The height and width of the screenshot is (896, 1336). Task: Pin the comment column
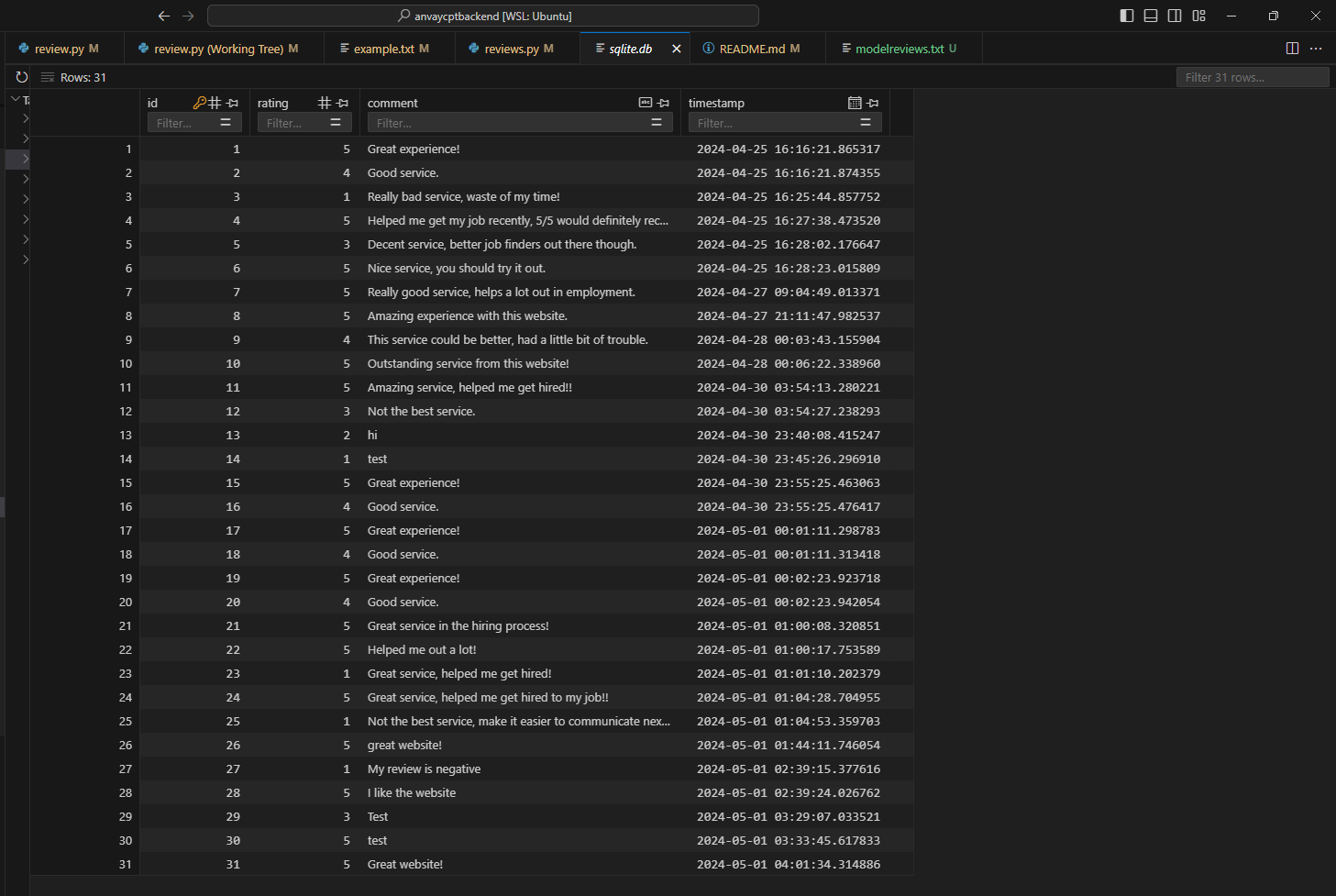coord(663,103)
